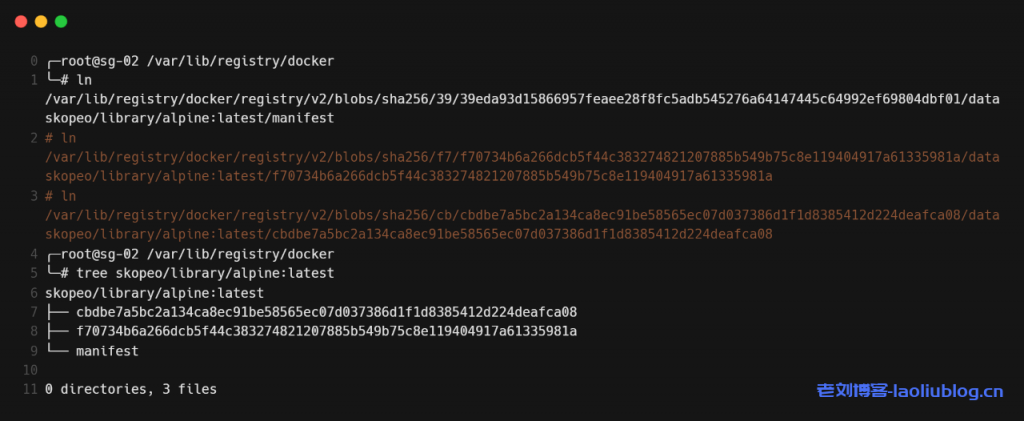Click the first root@sg-02 prompt line

point(190,61)
